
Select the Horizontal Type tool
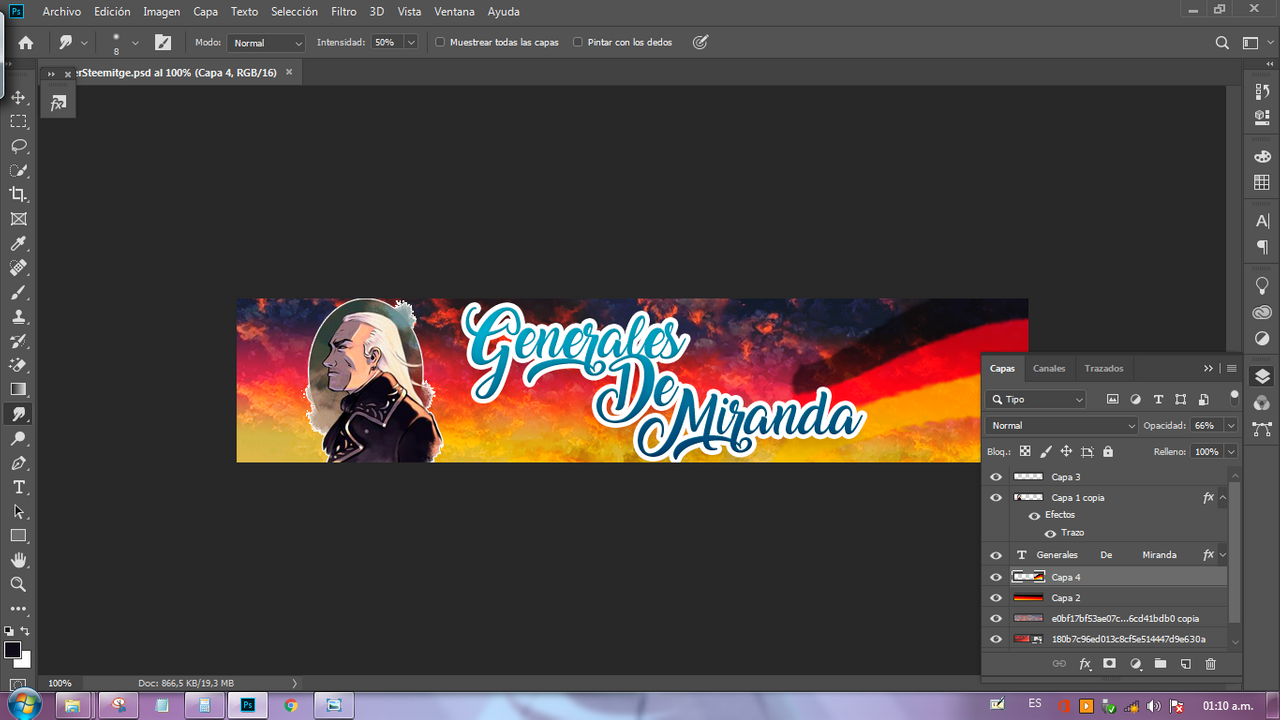tap(18, 487)
